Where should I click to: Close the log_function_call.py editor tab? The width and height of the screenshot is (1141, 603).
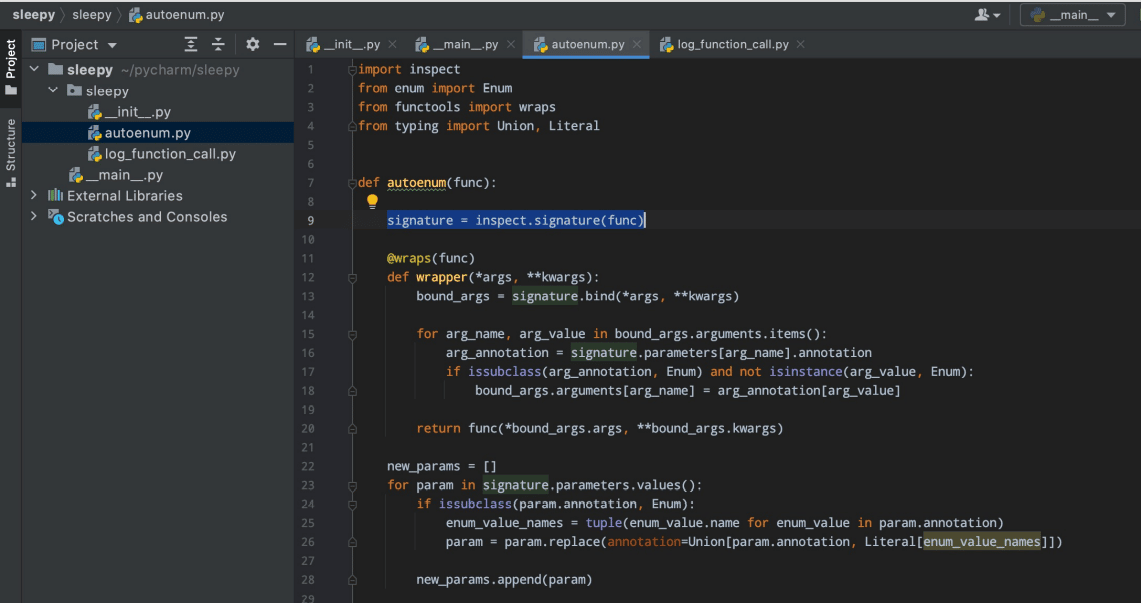800,44
